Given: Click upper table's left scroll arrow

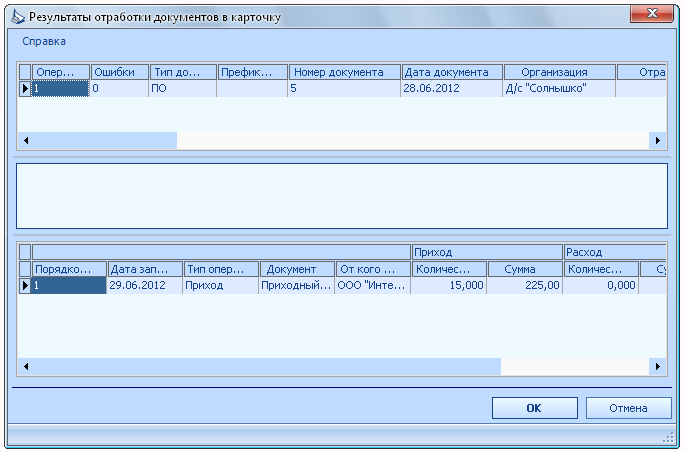Looking at the screenshot, I should click(x=26, y=140).
